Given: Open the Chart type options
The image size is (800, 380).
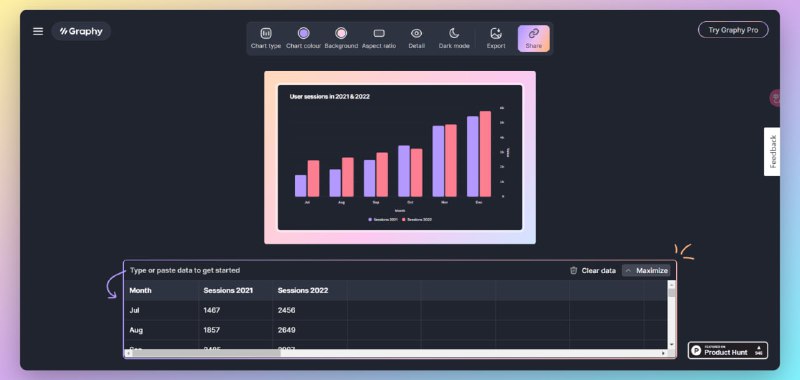Looking at the screenshot, I should click(266, 38).
